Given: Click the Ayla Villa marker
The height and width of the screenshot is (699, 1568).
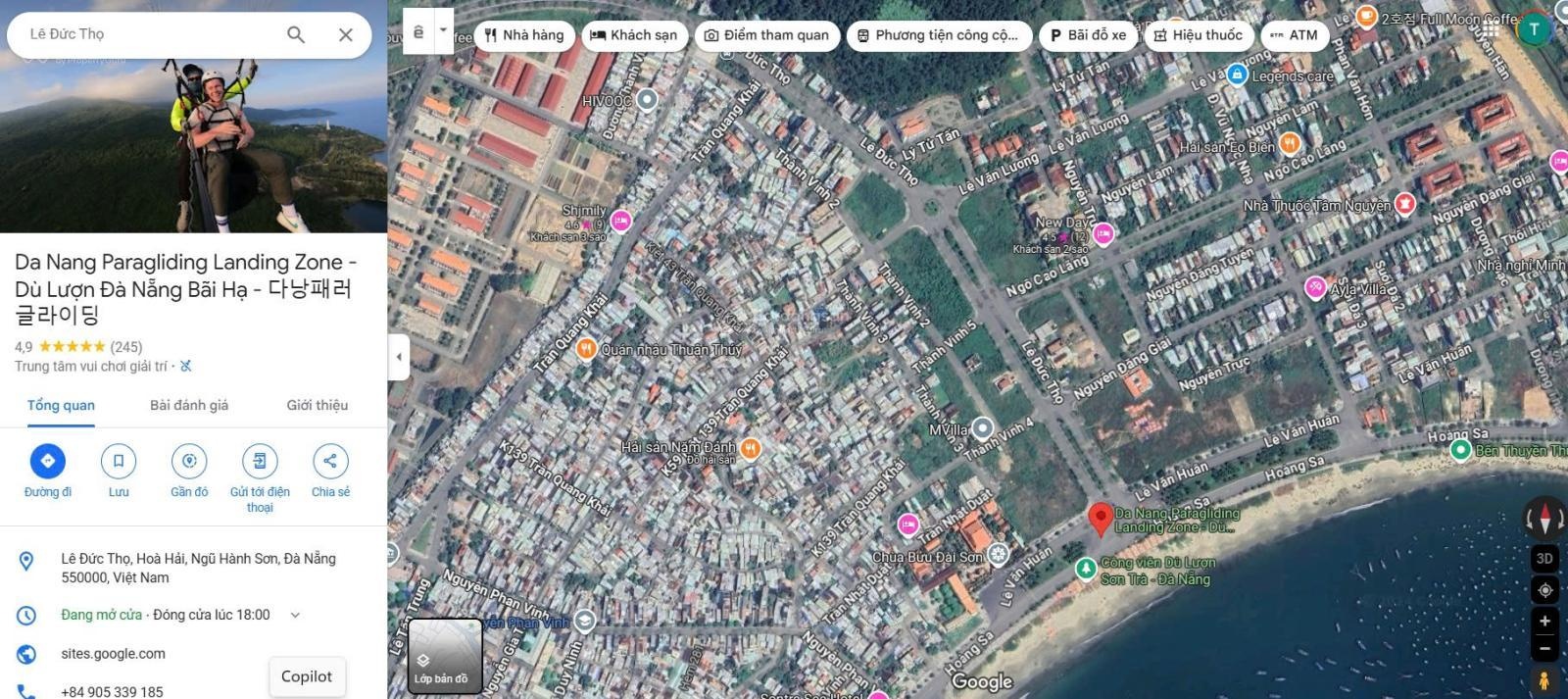Looking at the screenshot, I should tap(1315, 287).
